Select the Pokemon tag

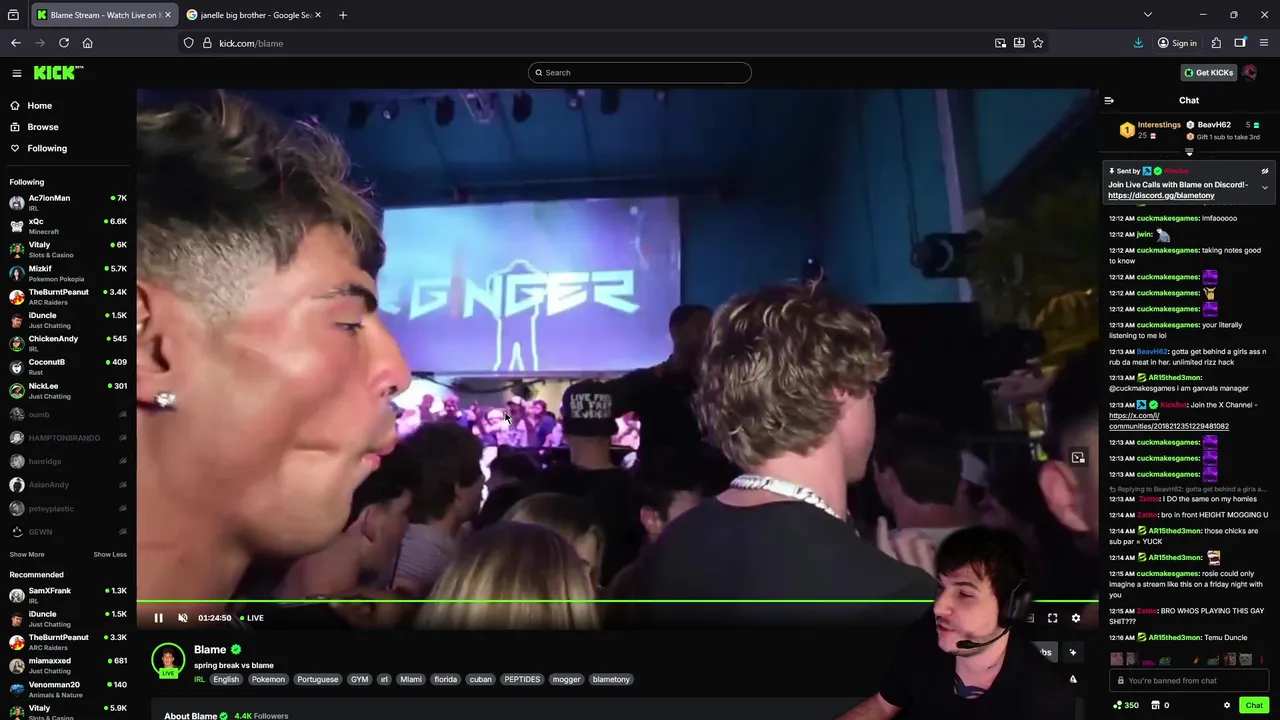coord(268,679)
